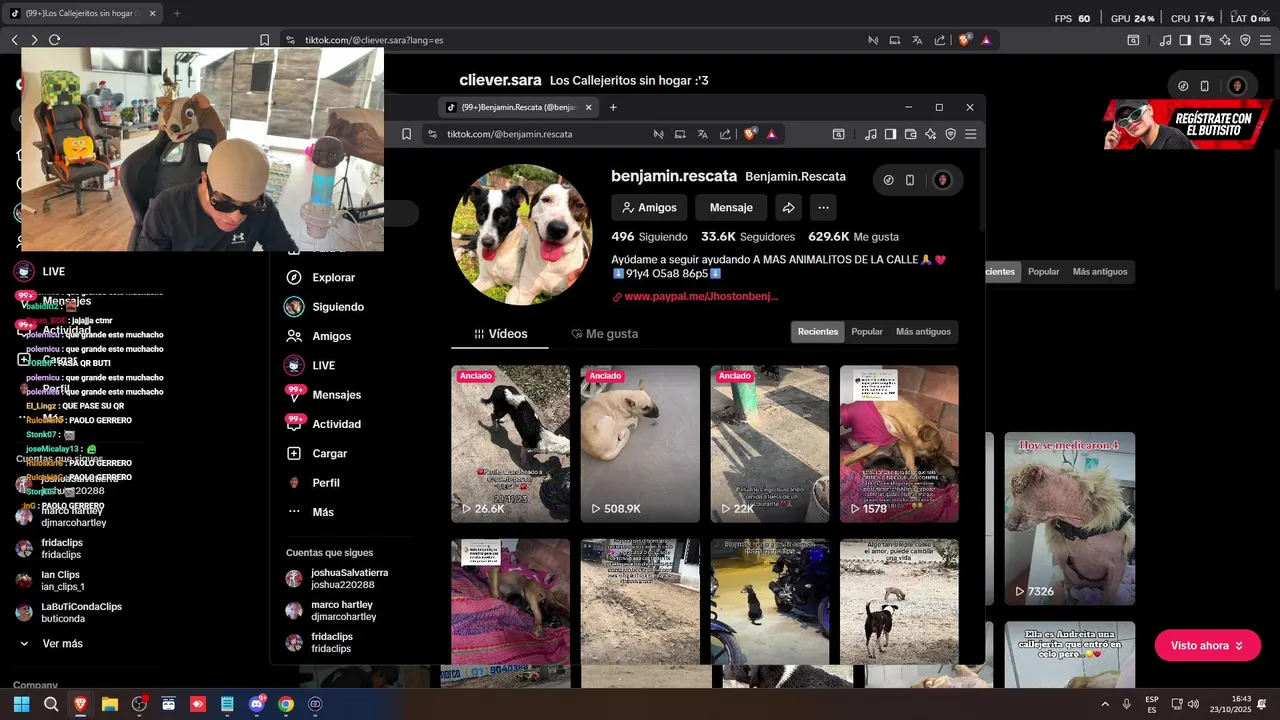1280x720 pixels.
Task: Open Brave Wallet icon in front window toolbar
Action: pyautogui.click(x=910, y=134)
